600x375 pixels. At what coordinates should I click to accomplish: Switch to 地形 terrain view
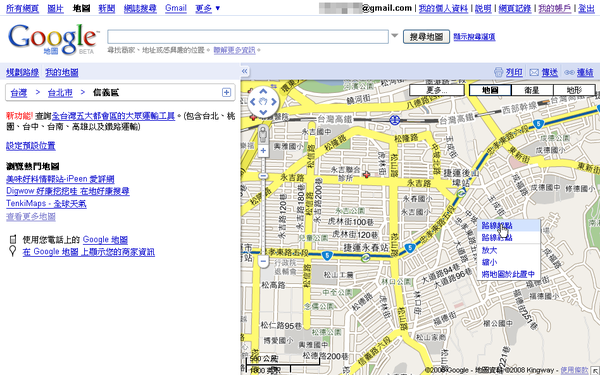[x=574, y=90]
